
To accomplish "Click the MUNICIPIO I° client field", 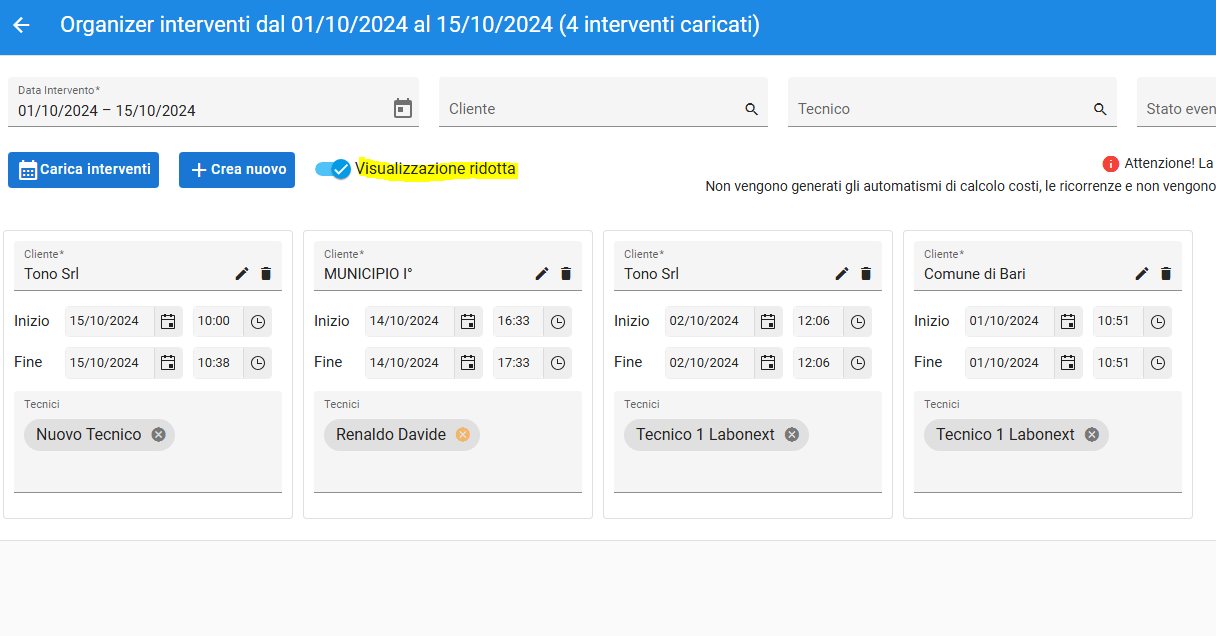I will pos(448,266).
